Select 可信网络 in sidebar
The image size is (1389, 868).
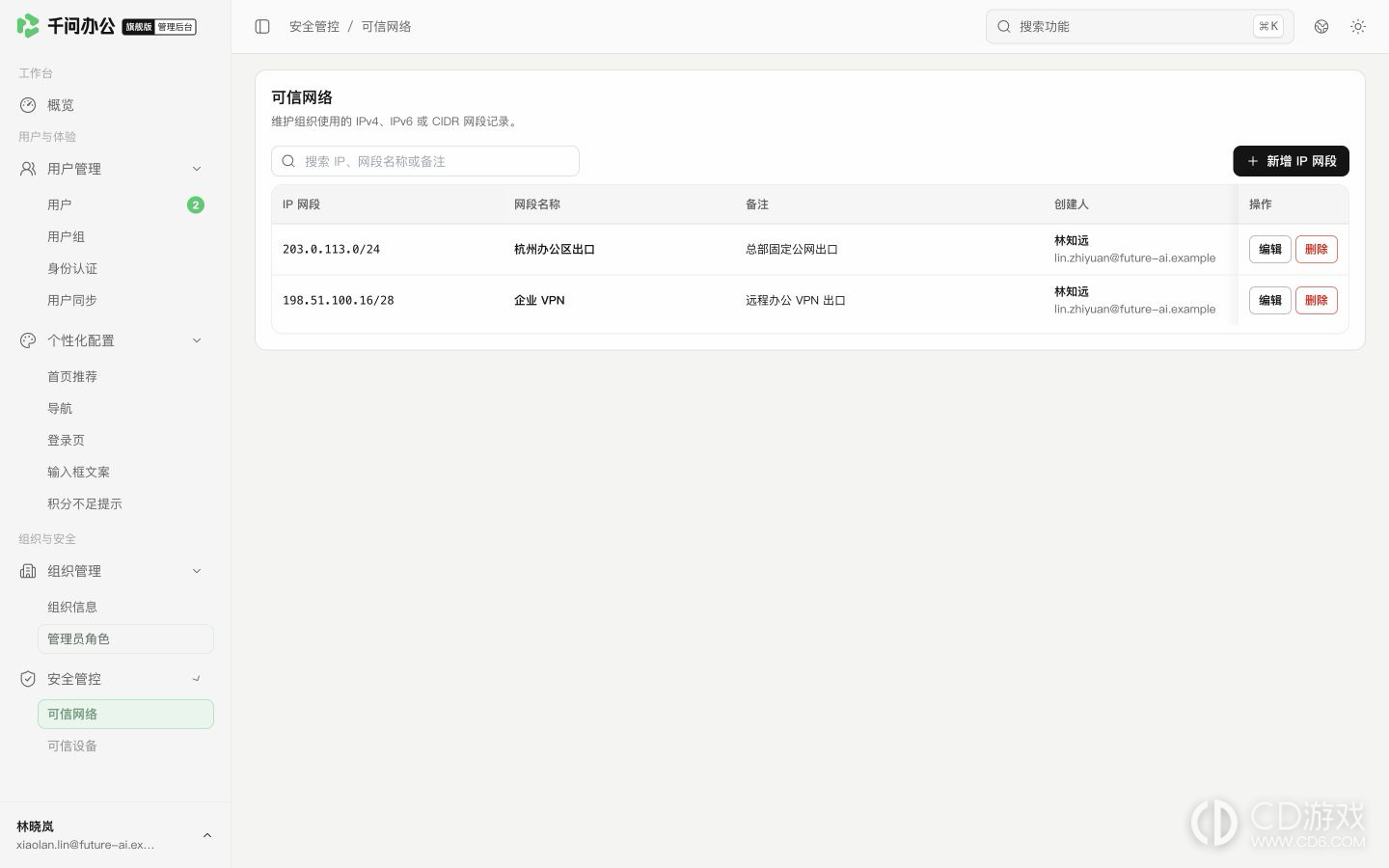(x=125, y=714)
